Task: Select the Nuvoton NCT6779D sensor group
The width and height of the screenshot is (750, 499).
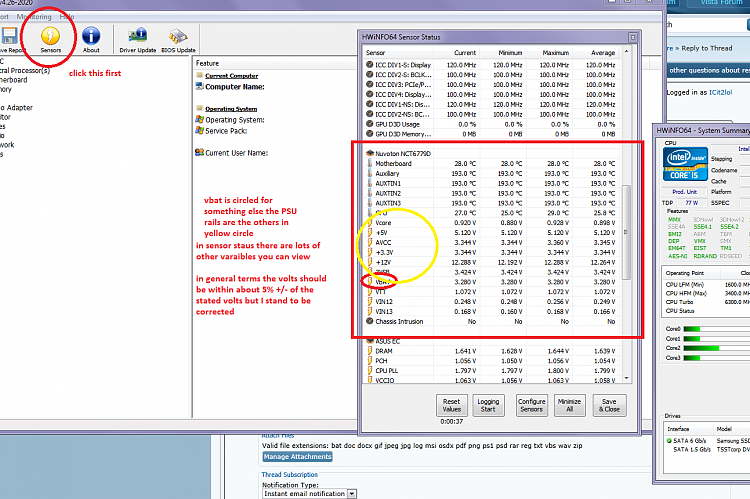Action: (x=493, y=154)
